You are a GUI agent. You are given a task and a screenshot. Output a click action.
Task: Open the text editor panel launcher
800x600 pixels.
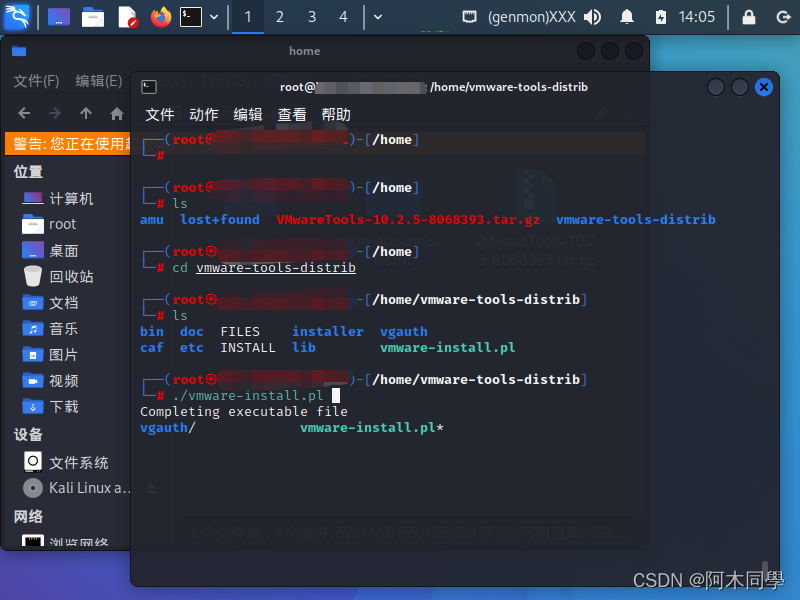pyautogui.click(x=127, y=17)
